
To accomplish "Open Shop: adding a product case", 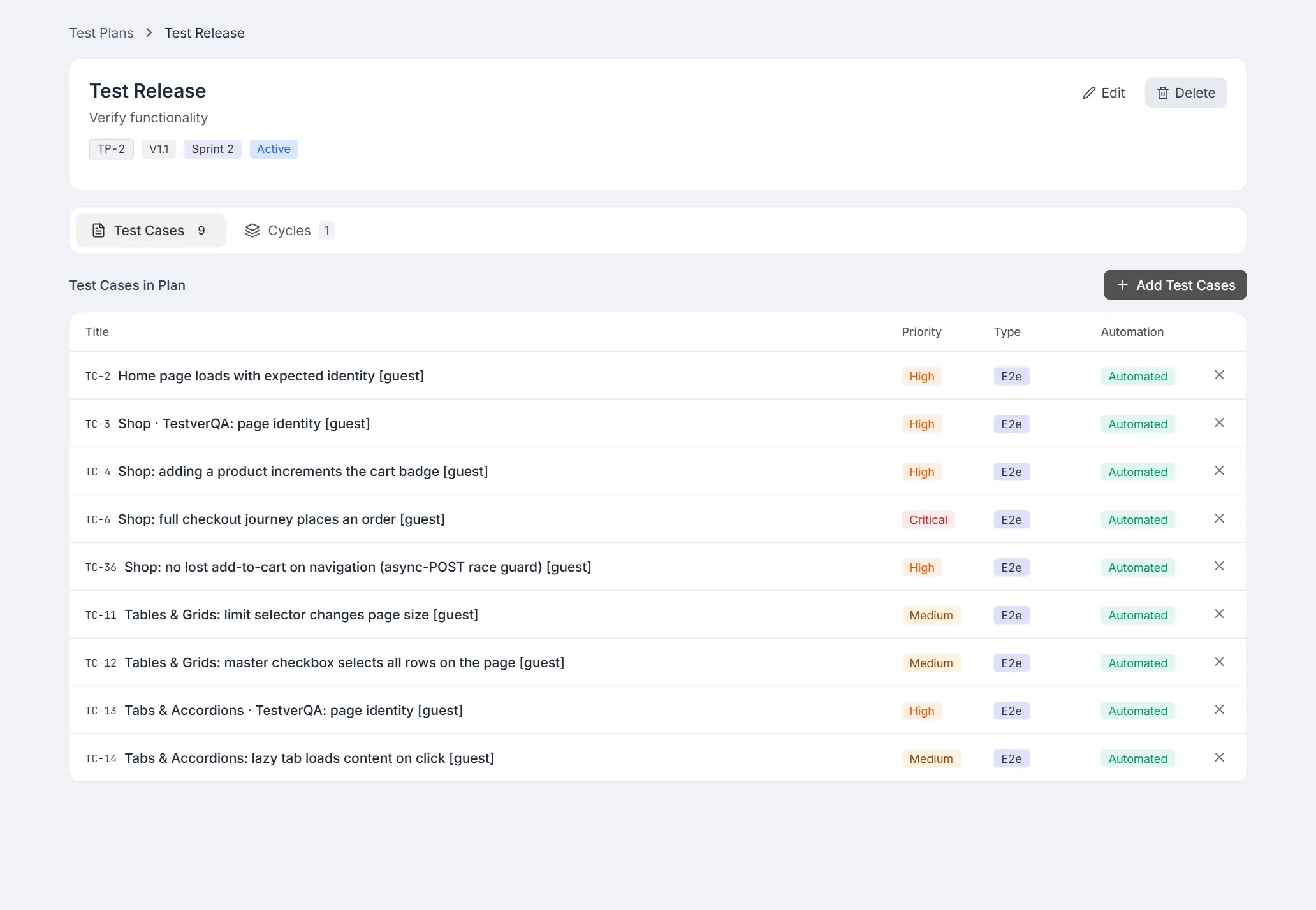I will [303, 472].
